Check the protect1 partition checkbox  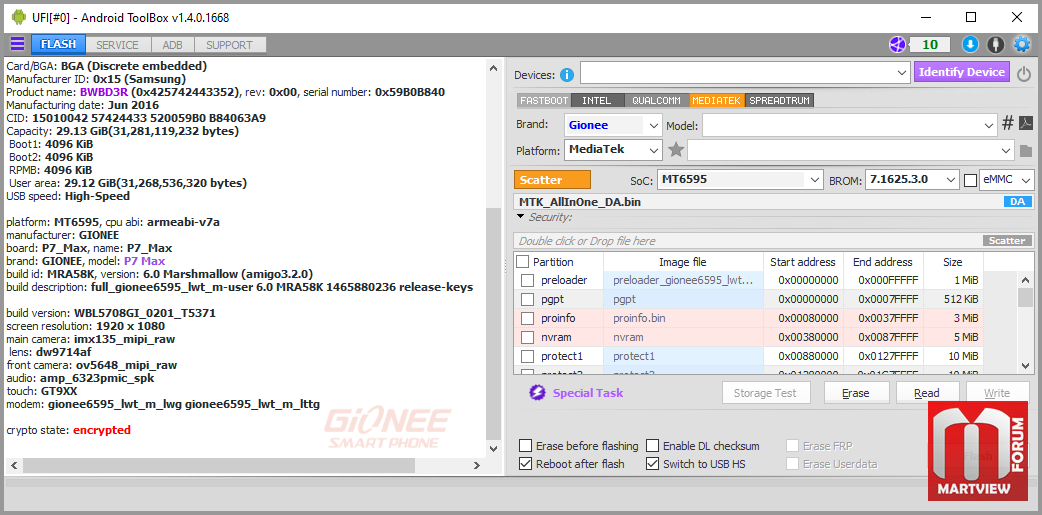[x=527, y=356]
